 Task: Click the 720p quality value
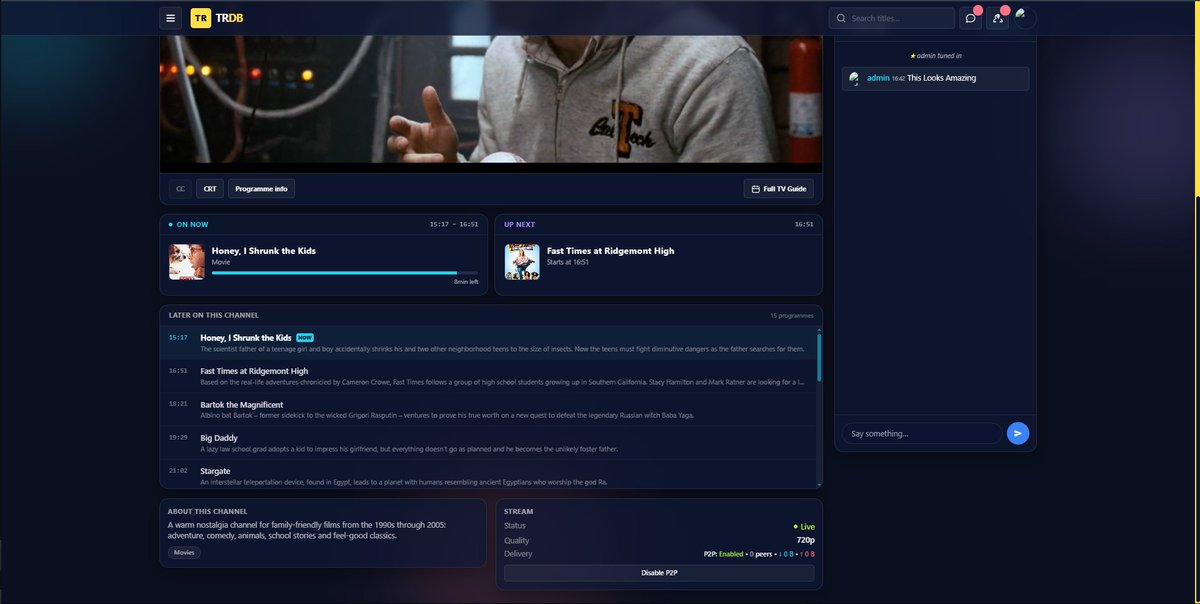805,540
